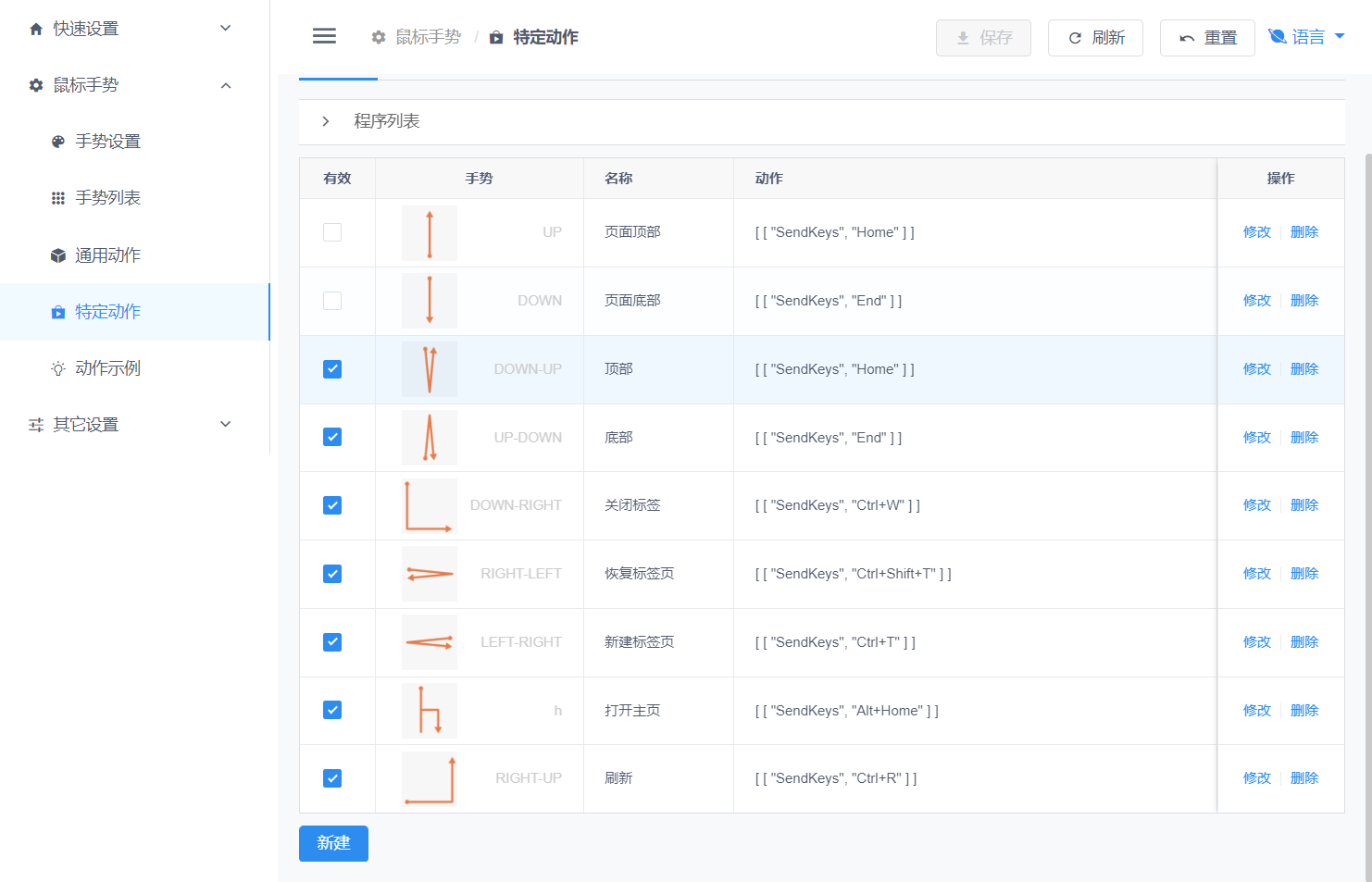Image resolution: width=1372 pixels, height=882 pixels.
Task: Expand the 程序列表 panel
Action: [821, 121]
